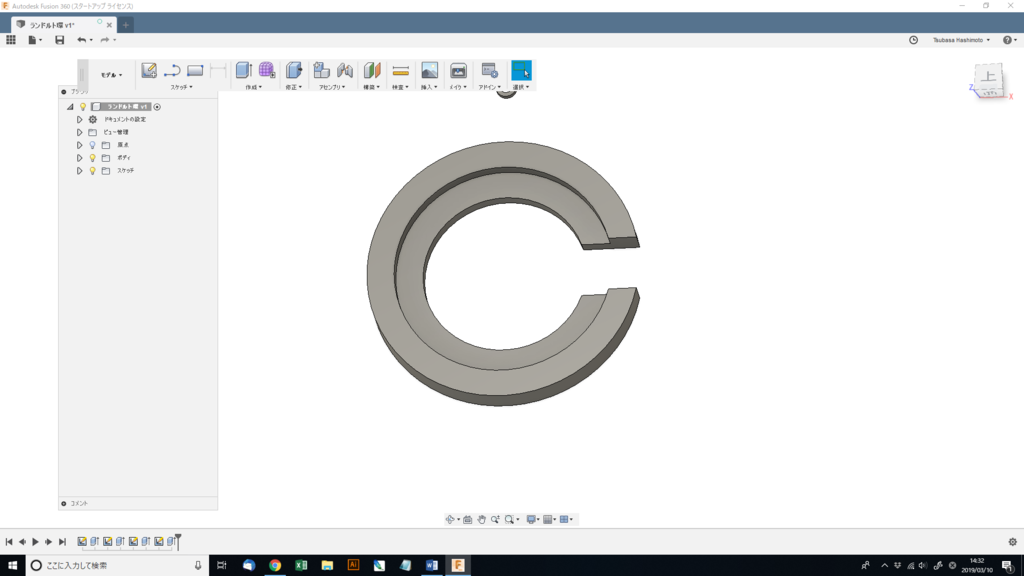The width and height of the screenshot is (1024, 576).
Task: Save the document with the floppy icon
Action: click(x=59, y=40)
